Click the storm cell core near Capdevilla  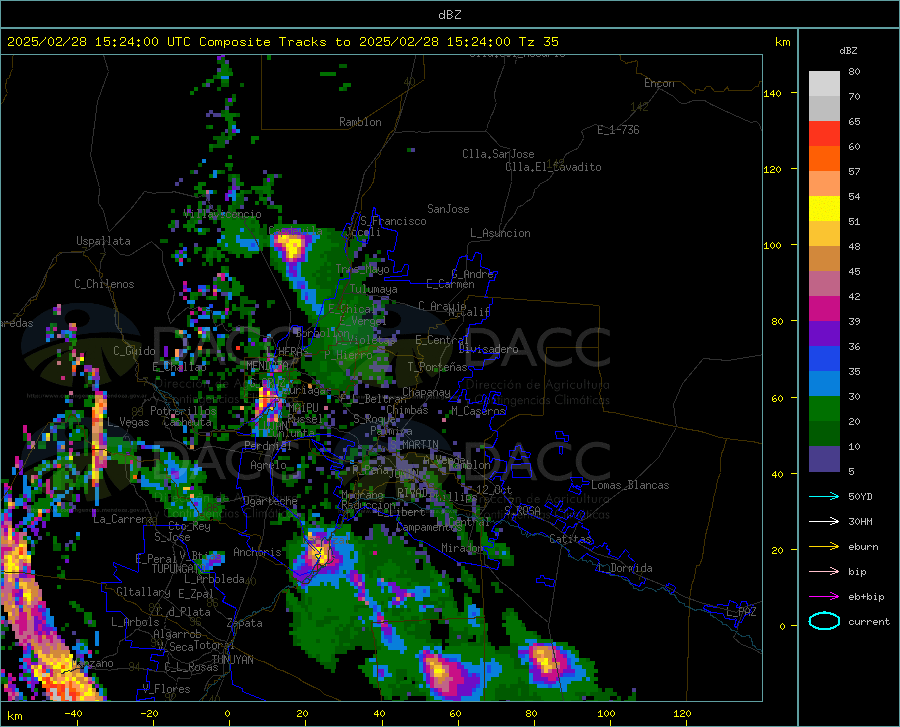[x=292, y=246]
